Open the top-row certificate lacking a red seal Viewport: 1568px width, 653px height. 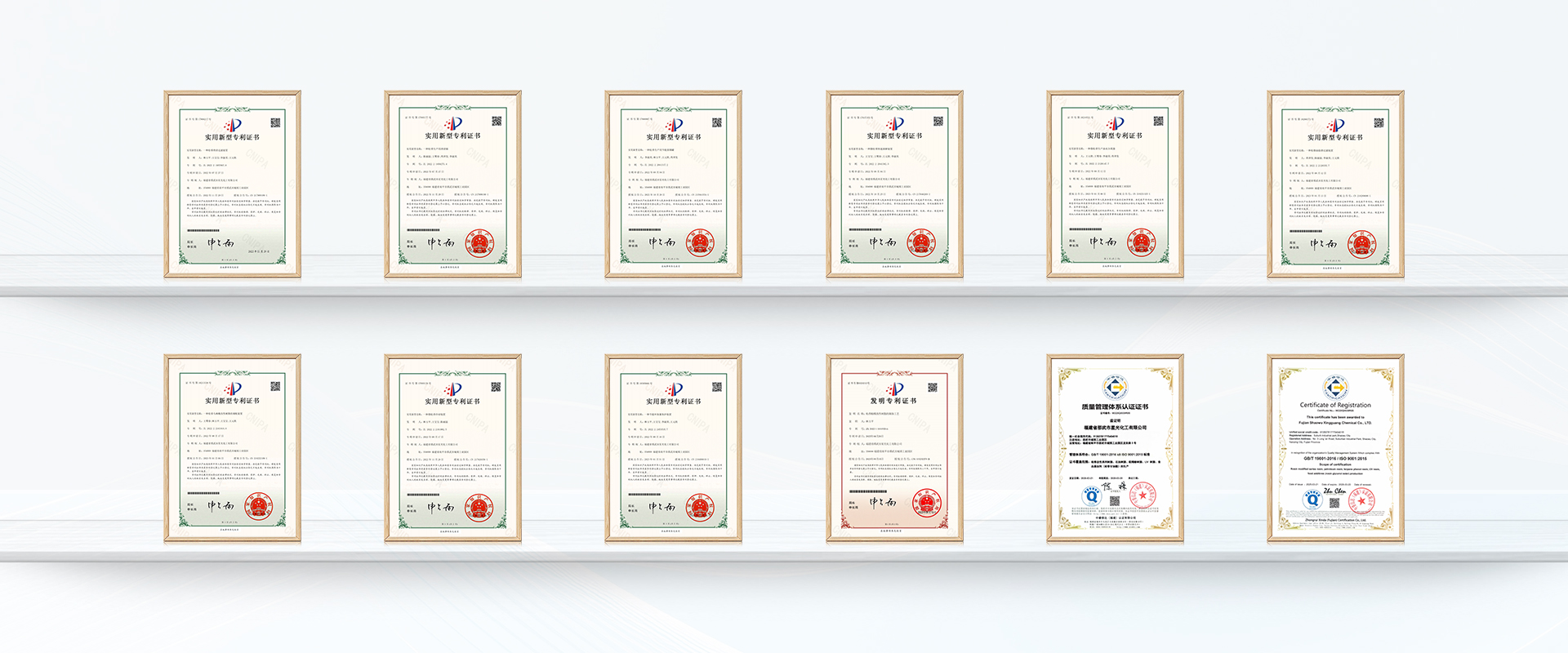233,184
